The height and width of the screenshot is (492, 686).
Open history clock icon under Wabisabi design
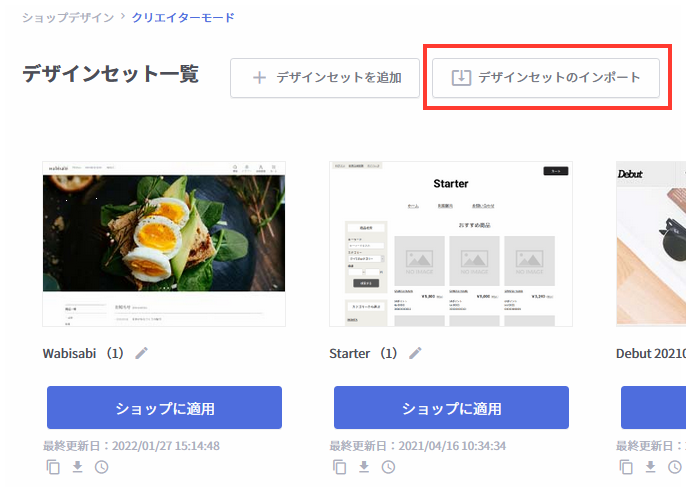point(102,467)
